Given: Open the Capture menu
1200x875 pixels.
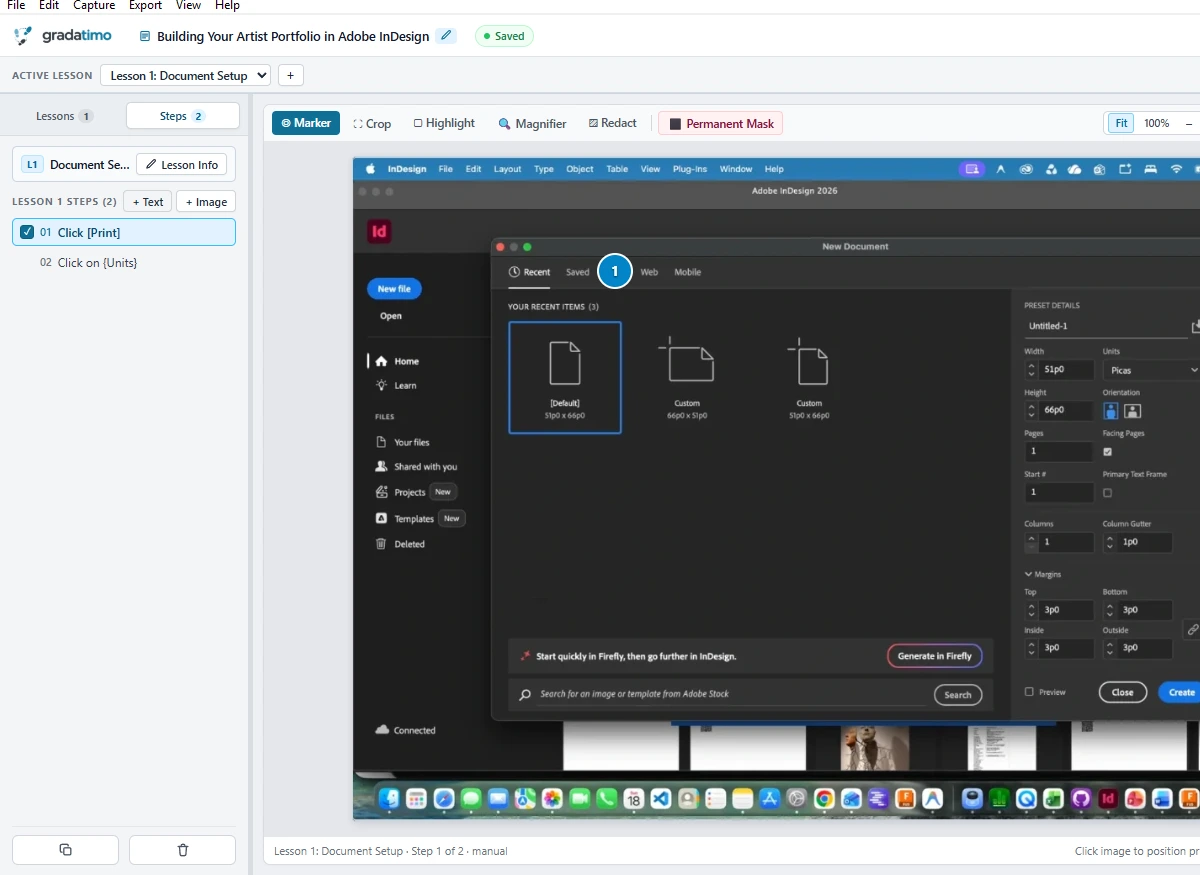Looking at the screenshot, I should tap(94, 5).
